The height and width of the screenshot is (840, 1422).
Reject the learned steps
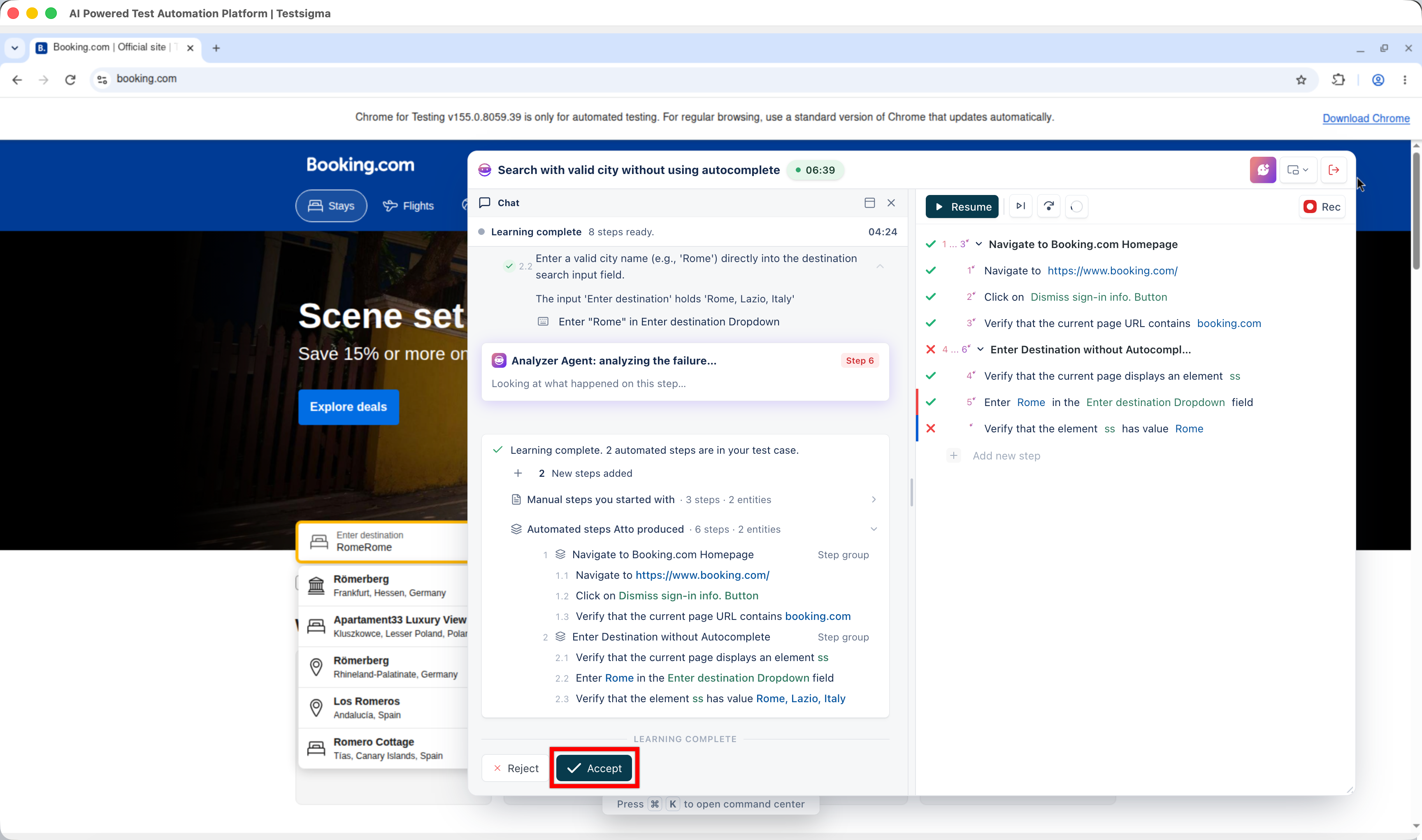click(x=515, y=768)
